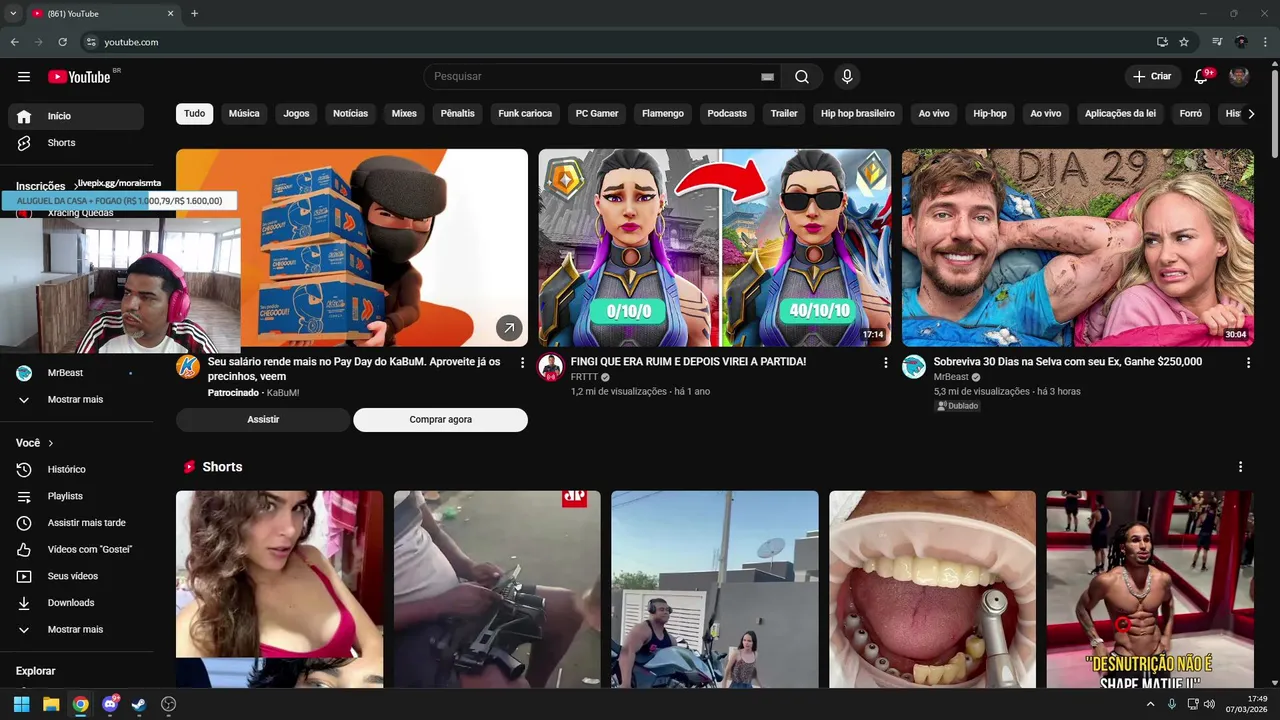Open Shorts in the sidebar
The height and width of the screenshot is (720, 1280).
[76, 143]
